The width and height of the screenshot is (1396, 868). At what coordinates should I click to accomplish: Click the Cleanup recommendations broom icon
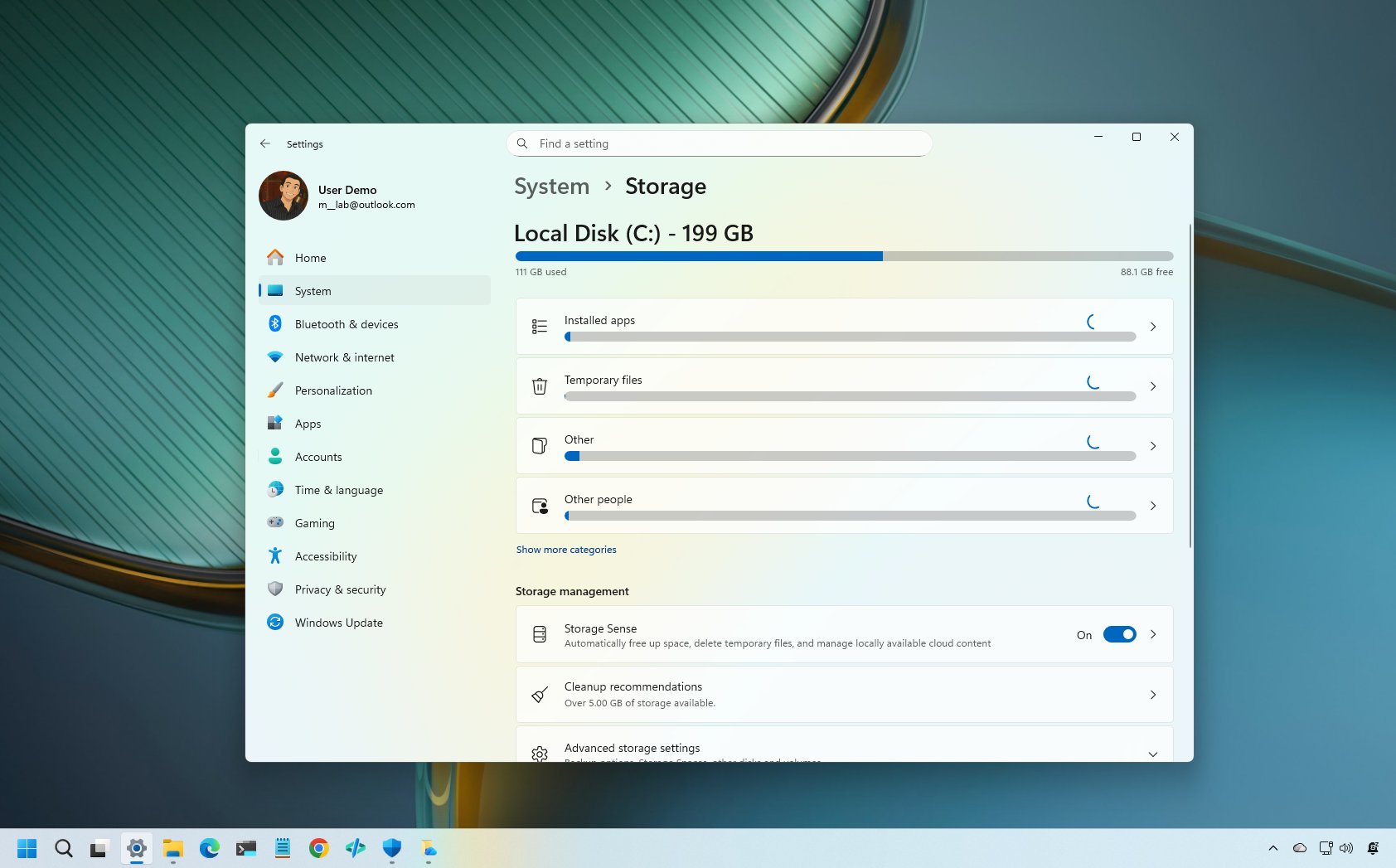coord(540,695)
